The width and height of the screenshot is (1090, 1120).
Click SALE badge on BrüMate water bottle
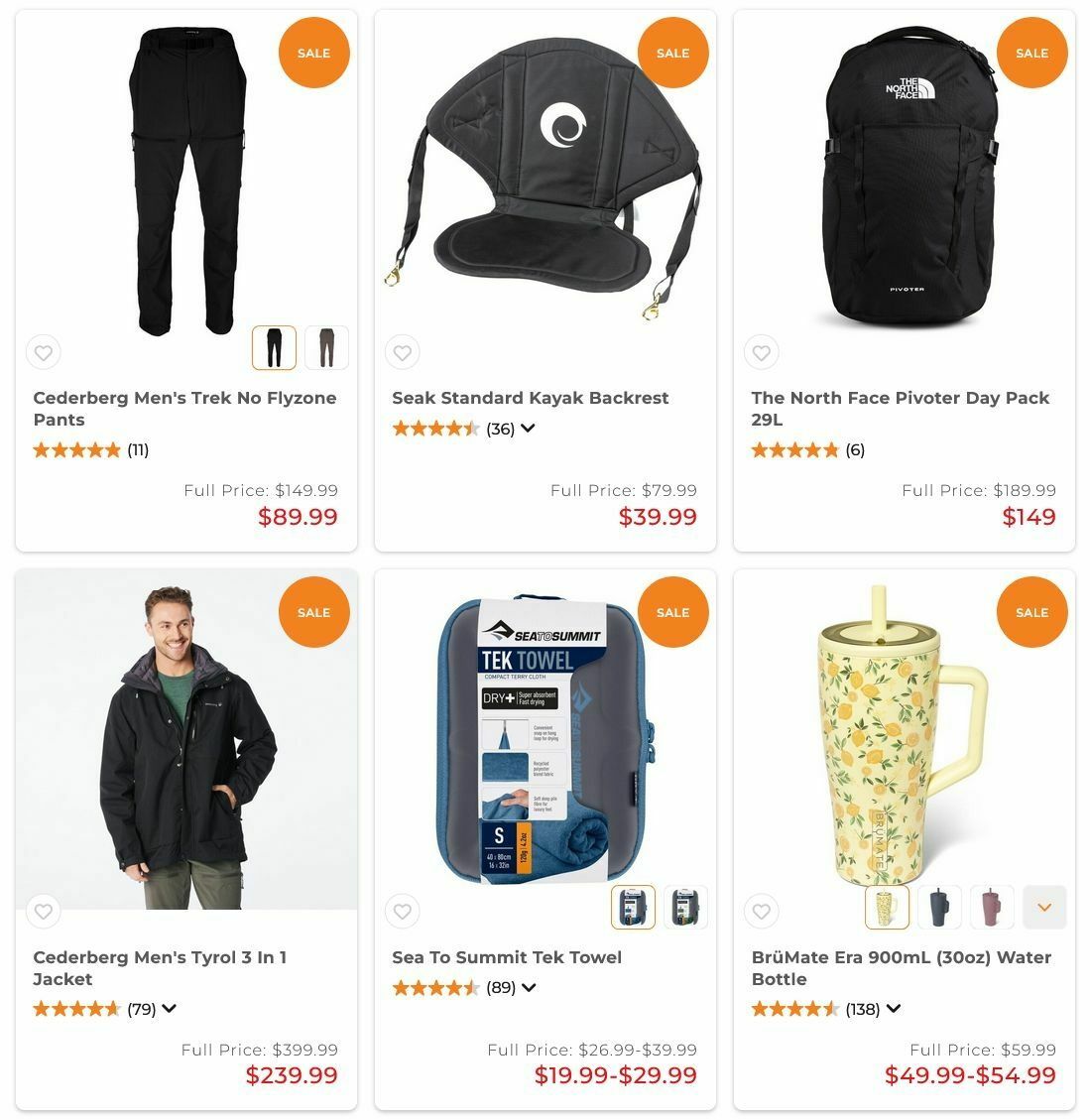[x=1032, y=612]
